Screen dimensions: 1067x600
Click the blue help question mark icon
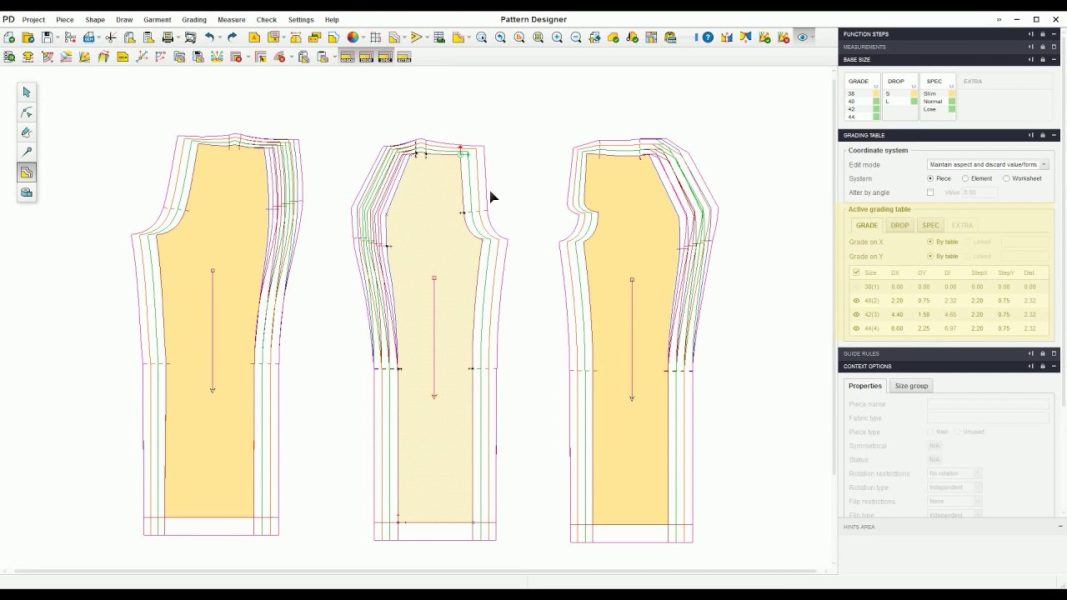pos(708,37)
